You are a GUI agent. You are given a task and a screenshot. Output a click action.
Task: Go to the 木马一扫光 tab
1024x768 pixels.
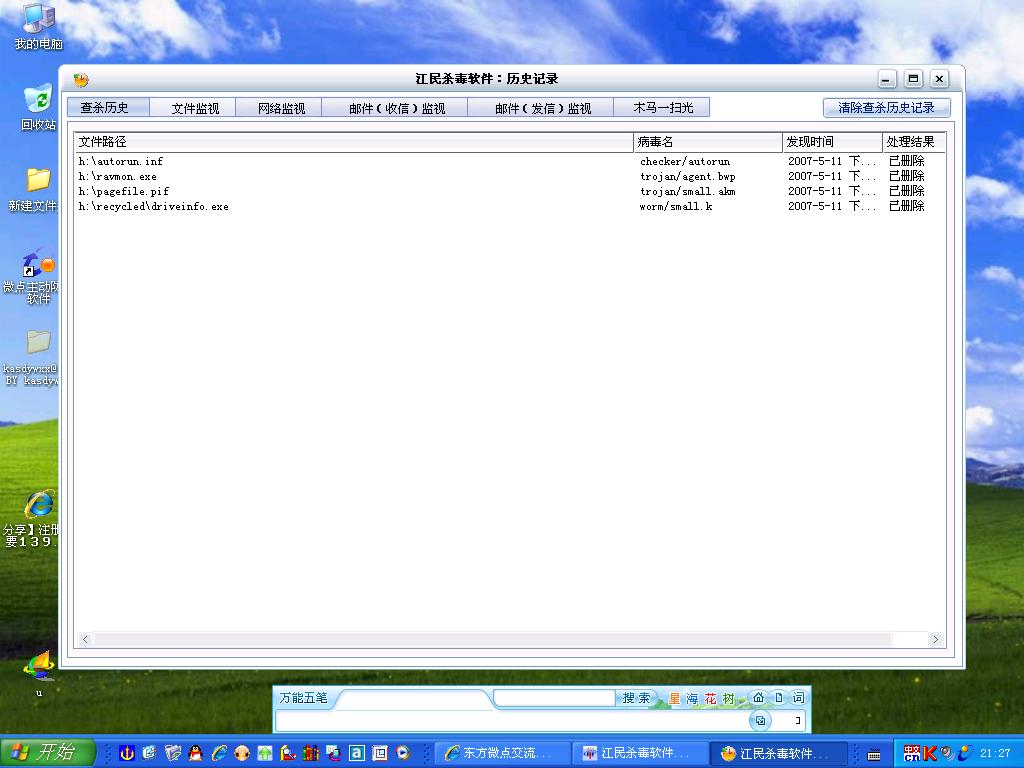coord(662,108)
